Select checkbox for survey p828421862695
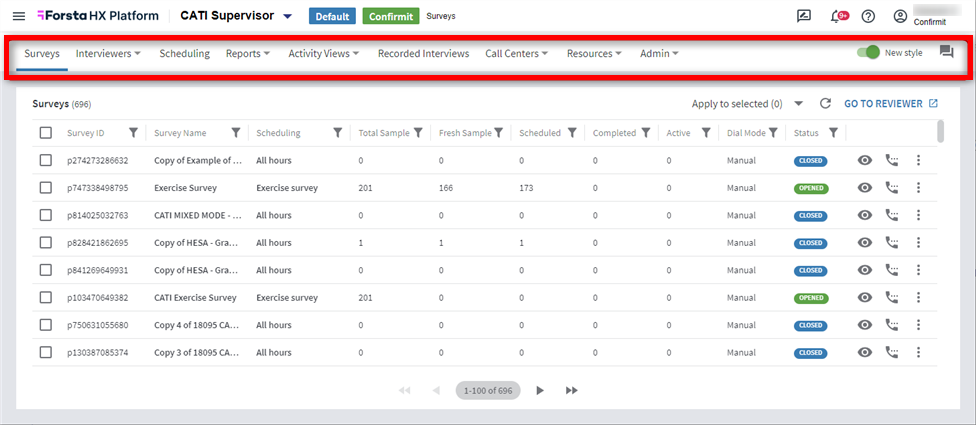The image size is (976, 425). tap(45, 243)
